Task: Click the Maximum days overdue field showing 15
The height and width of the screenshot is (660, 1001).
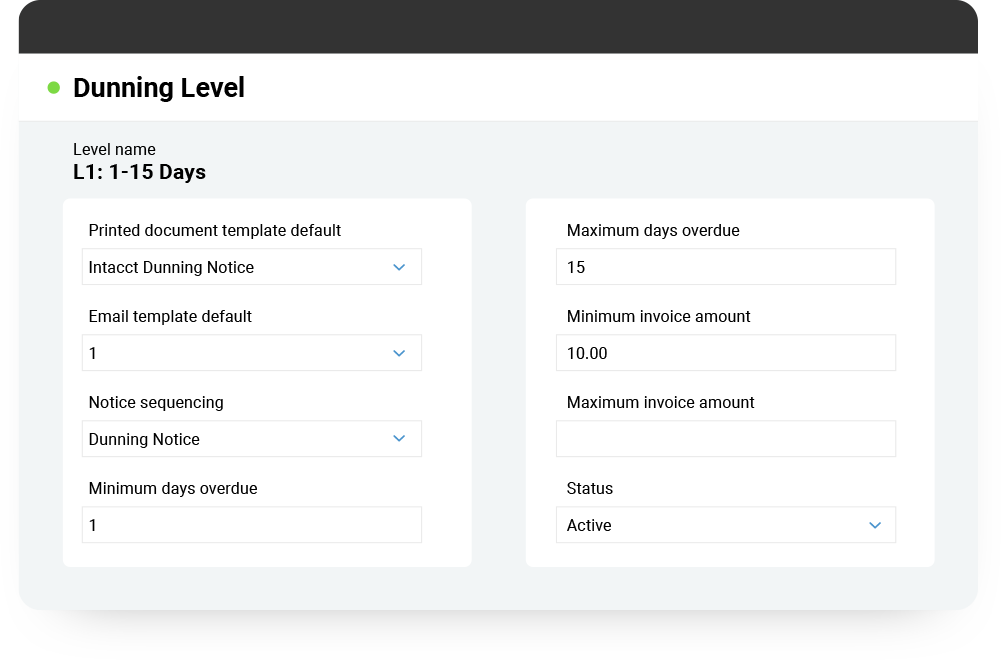Action: click(725, 267)
